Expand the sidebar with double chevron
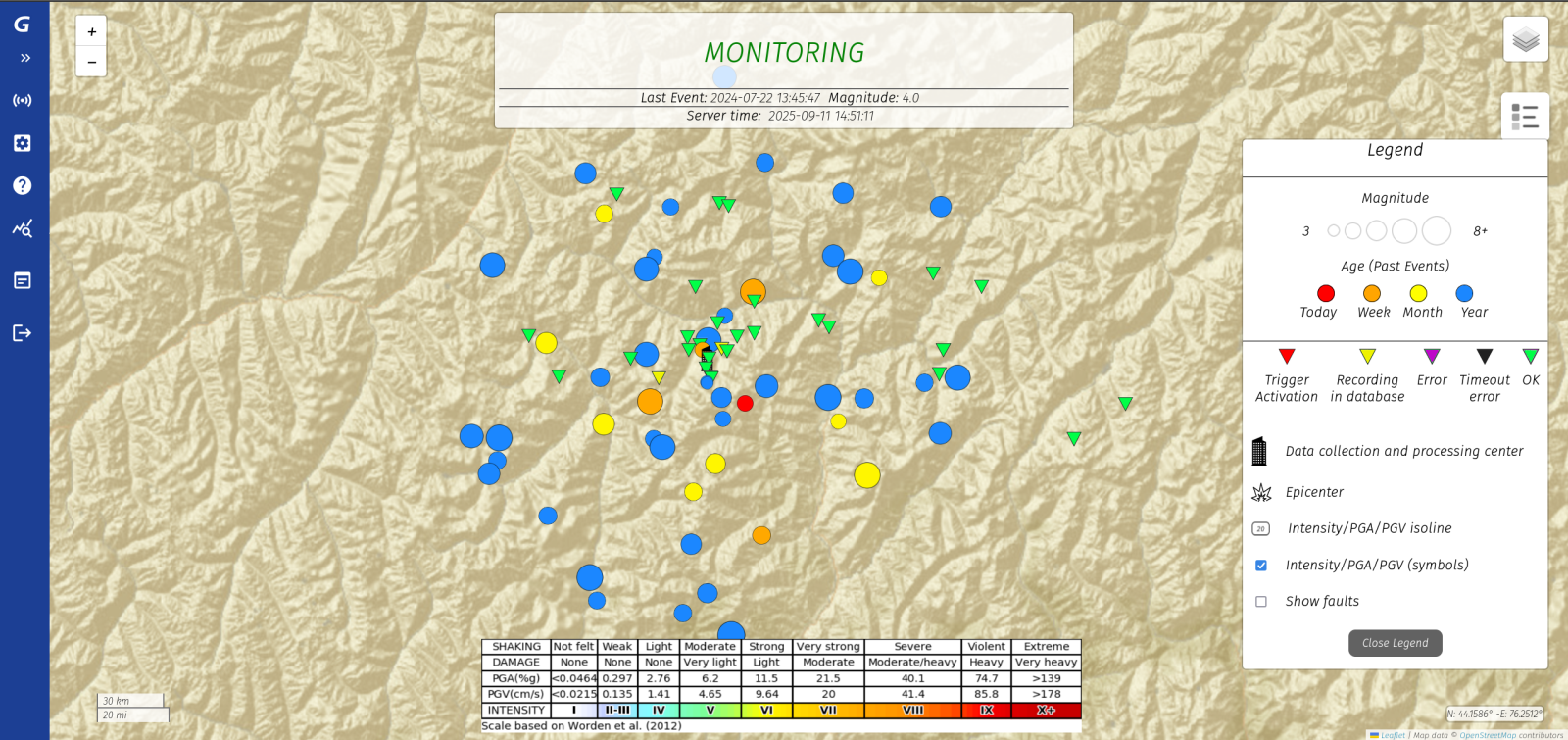 pos(25,58)
